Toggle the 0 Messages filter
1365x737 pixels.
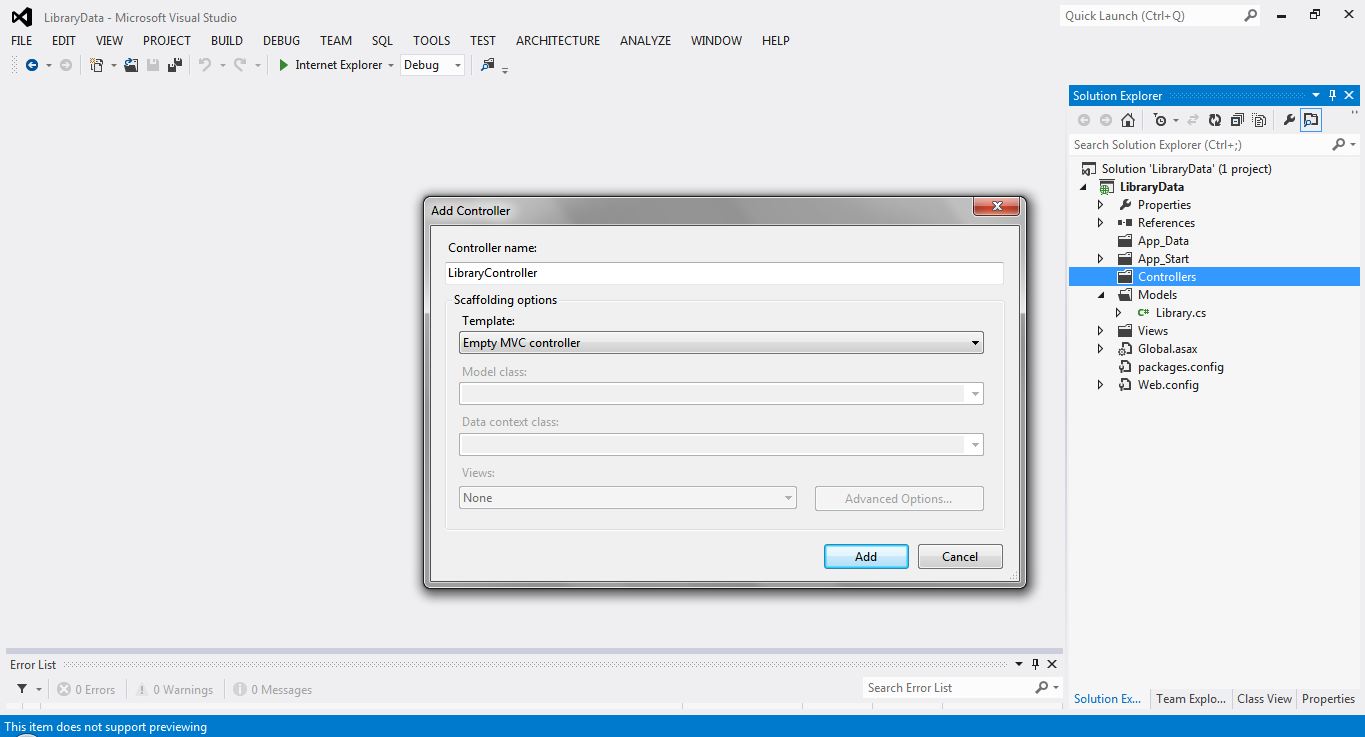273,689
